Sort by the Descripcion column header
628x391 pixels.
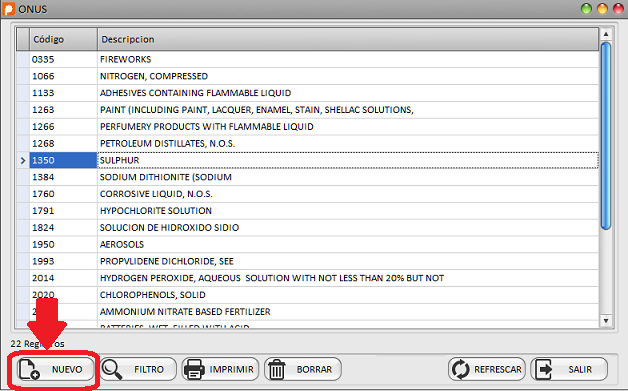[348, 39]
